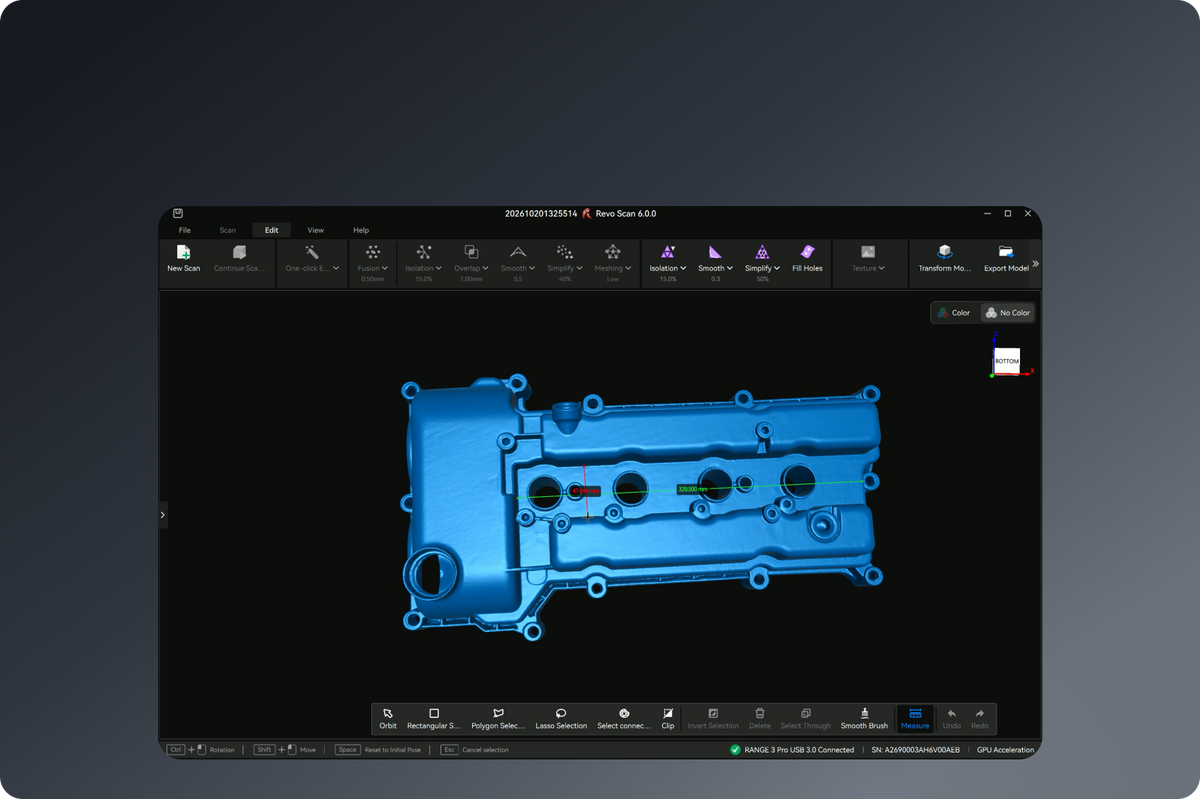
Task: Click the red measurement label on model
Action: 584,491
